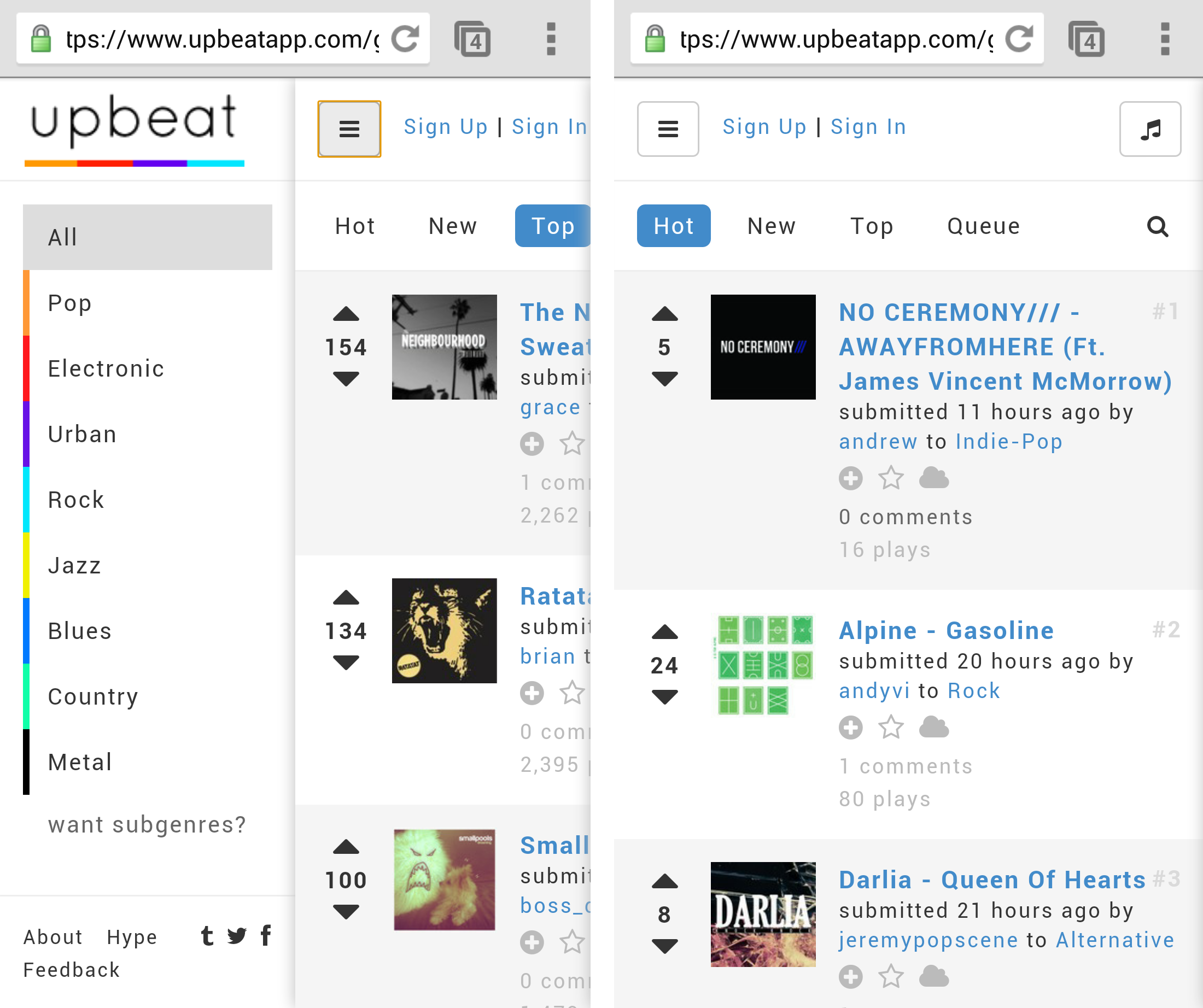Screen dimensions: 1203x1008
Task: Open user andrew's profile
Action: click(878, 442)
